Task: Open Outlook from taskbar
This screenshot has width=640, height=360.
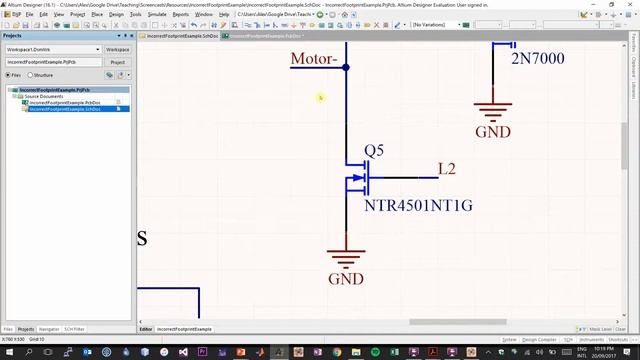Action: tap(87, 352)
